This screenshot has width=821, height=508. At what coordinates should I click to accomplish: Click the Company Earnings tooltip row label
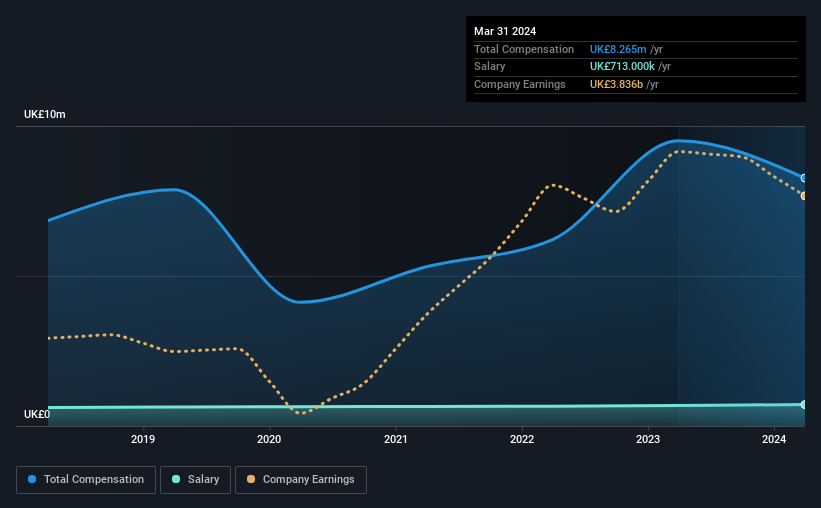(519, 84)
